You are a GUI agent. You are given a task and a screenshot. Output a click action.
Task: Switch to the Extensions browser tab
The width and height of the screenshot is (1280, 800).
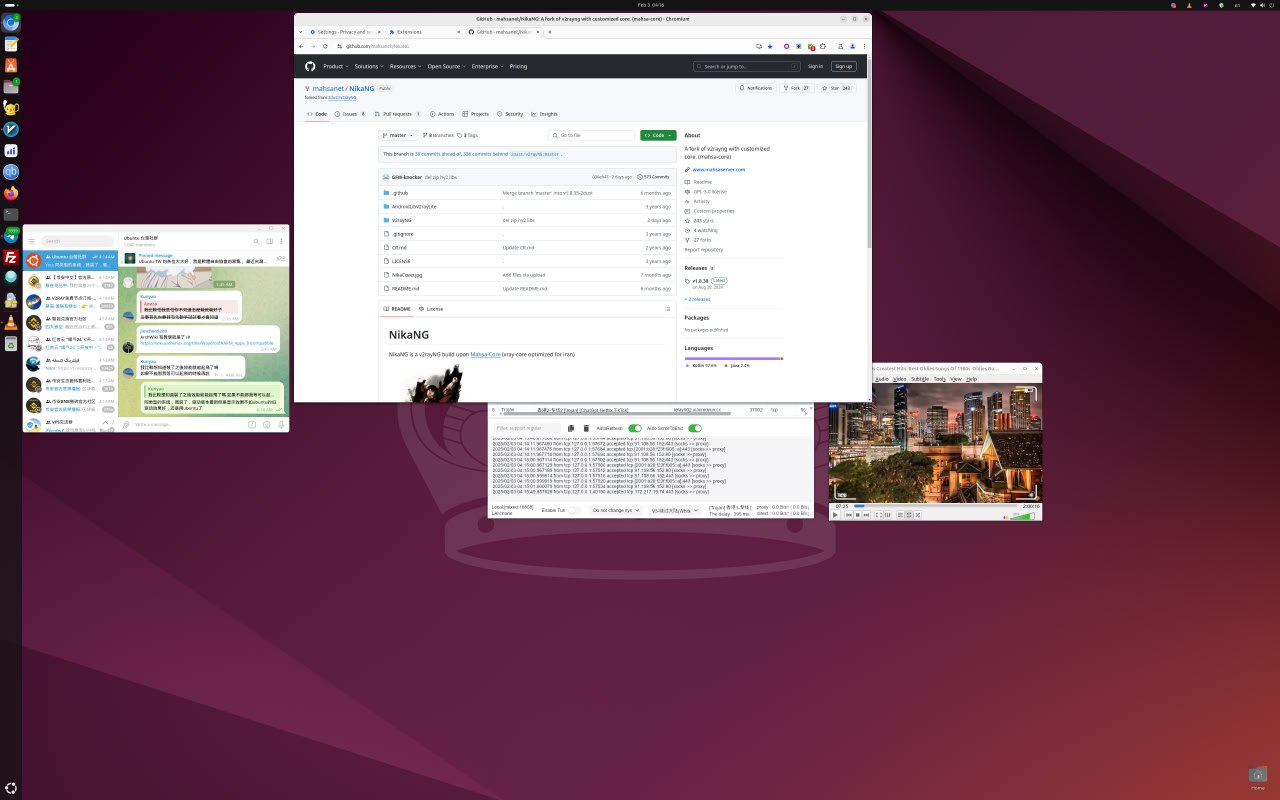point(423,32)
